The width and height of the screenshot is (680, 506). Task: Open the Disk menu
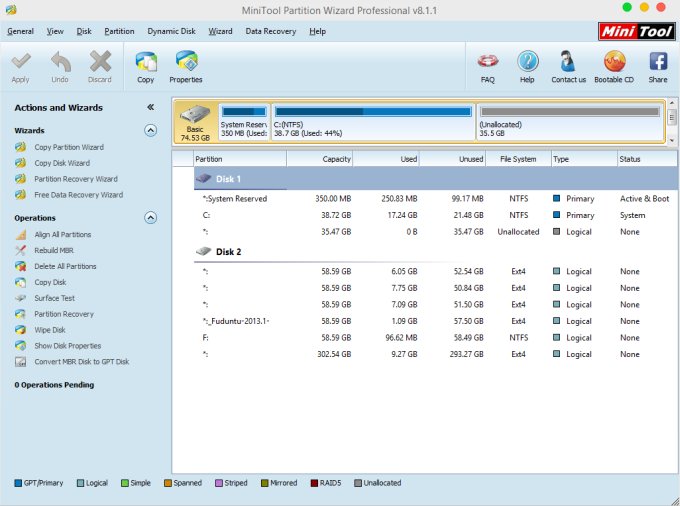coord(84,31)
